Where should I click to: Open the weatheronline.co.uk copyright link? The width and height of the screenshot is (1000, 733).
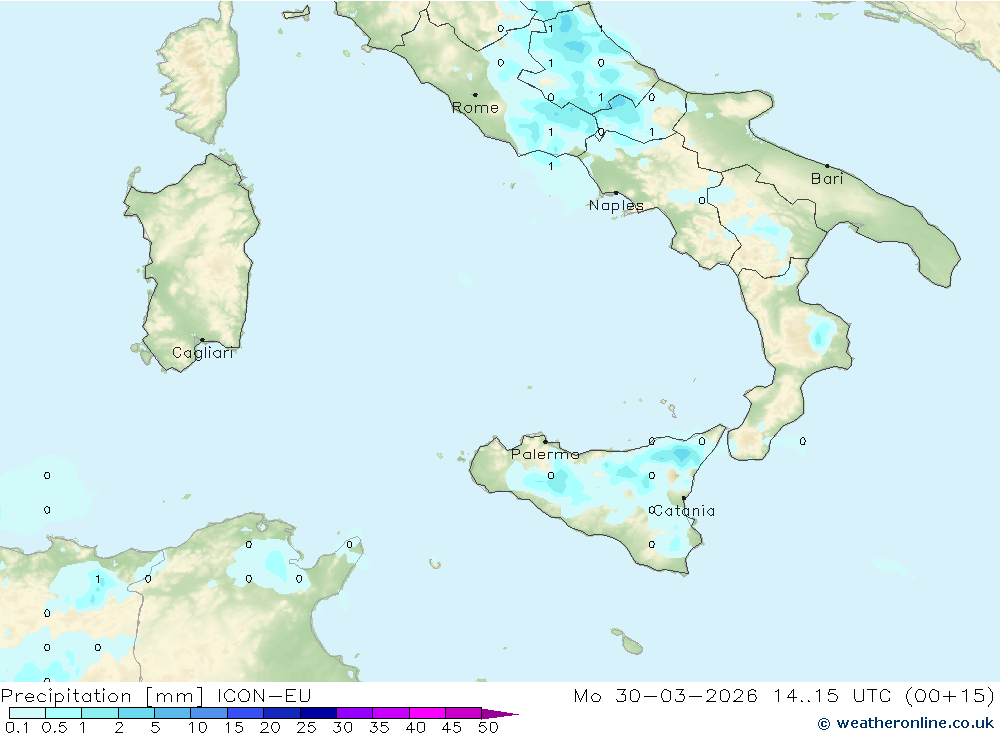906,723
